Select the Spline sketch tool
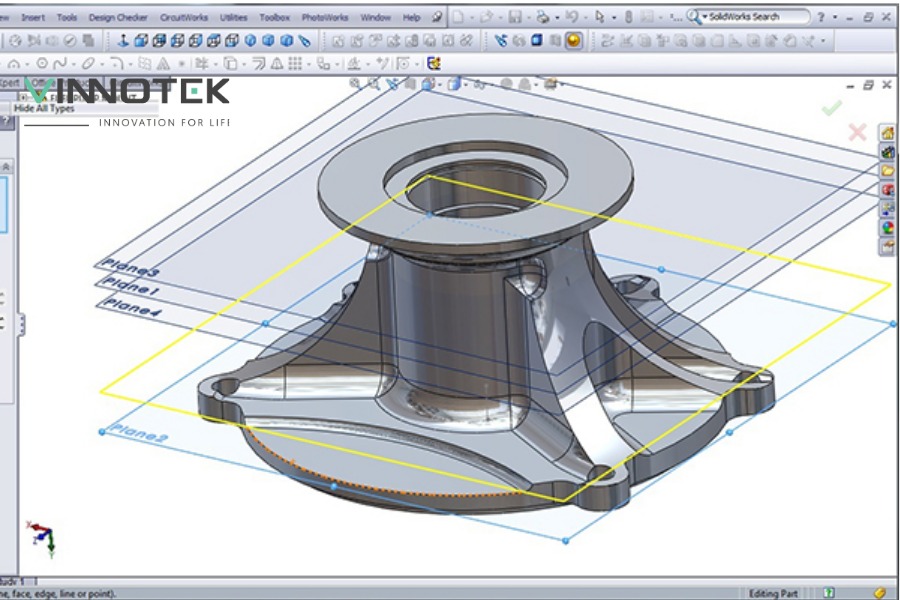 (60, 63)
